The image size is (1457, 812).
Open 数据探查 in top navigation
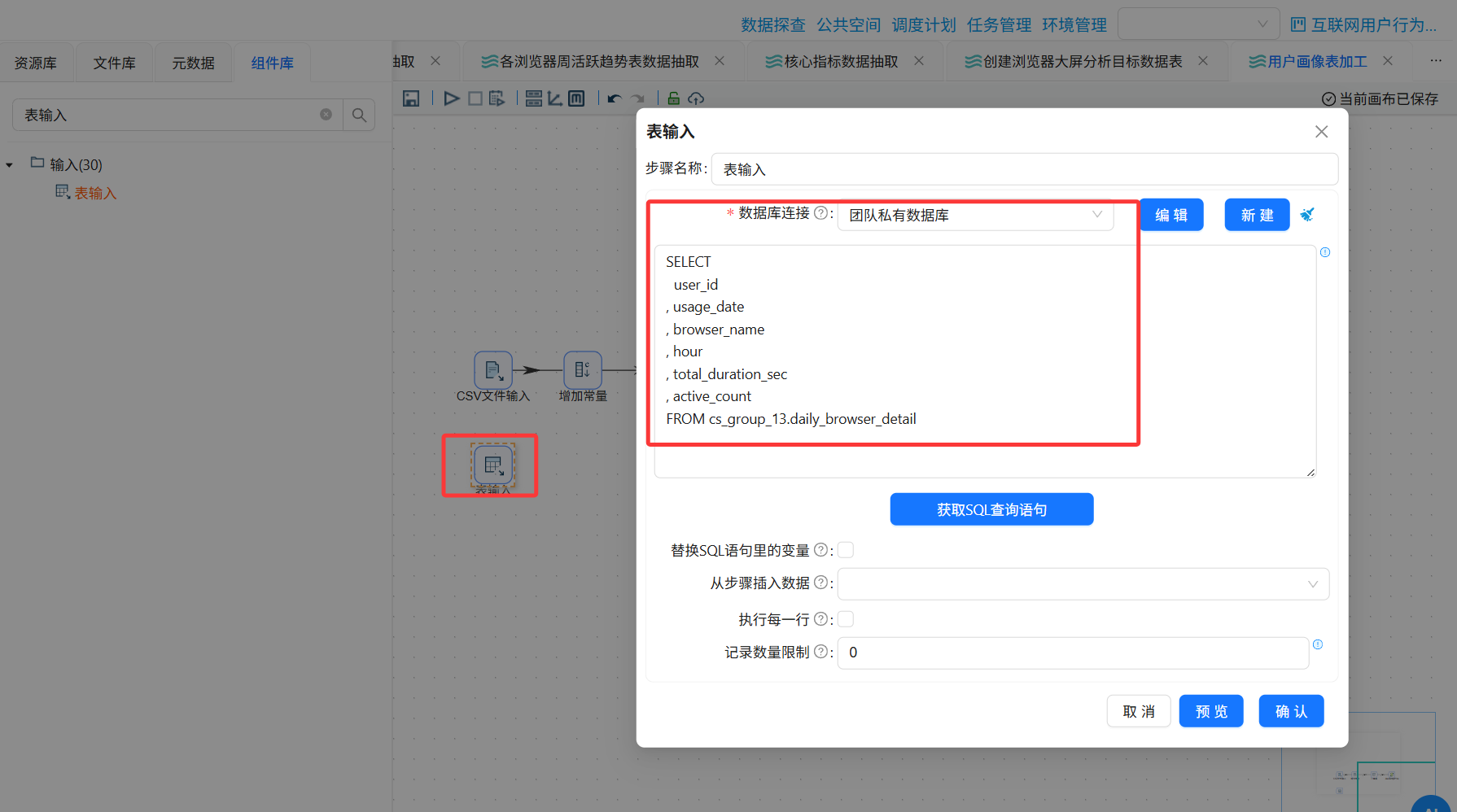pos(773,25)
